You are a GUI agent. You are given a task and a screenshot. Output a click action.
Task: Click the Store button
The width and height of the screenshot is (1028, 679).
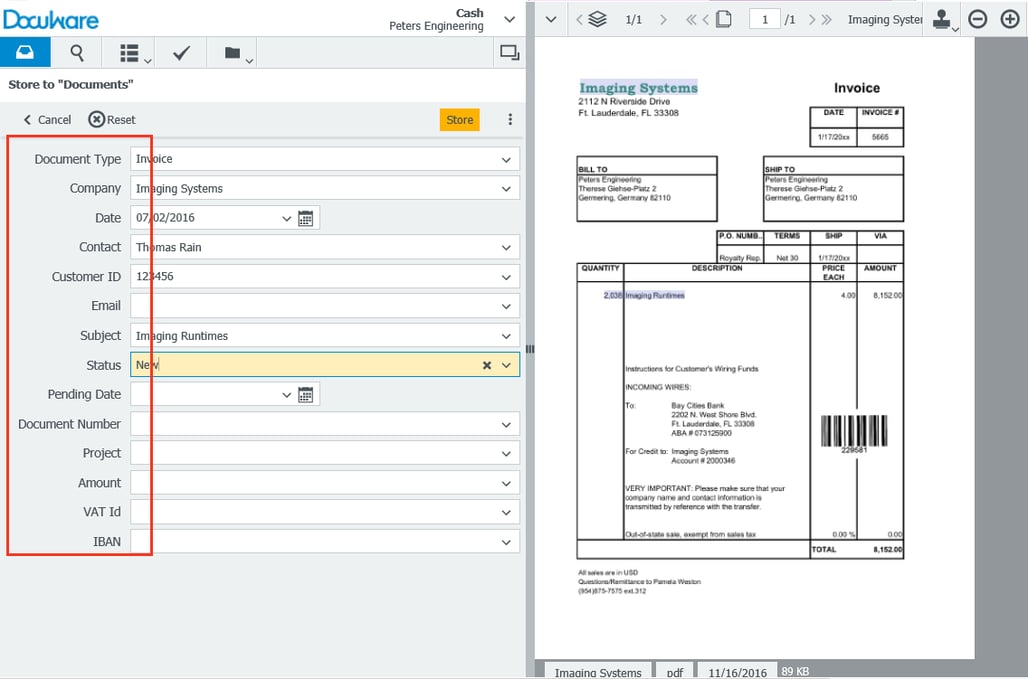459,119
